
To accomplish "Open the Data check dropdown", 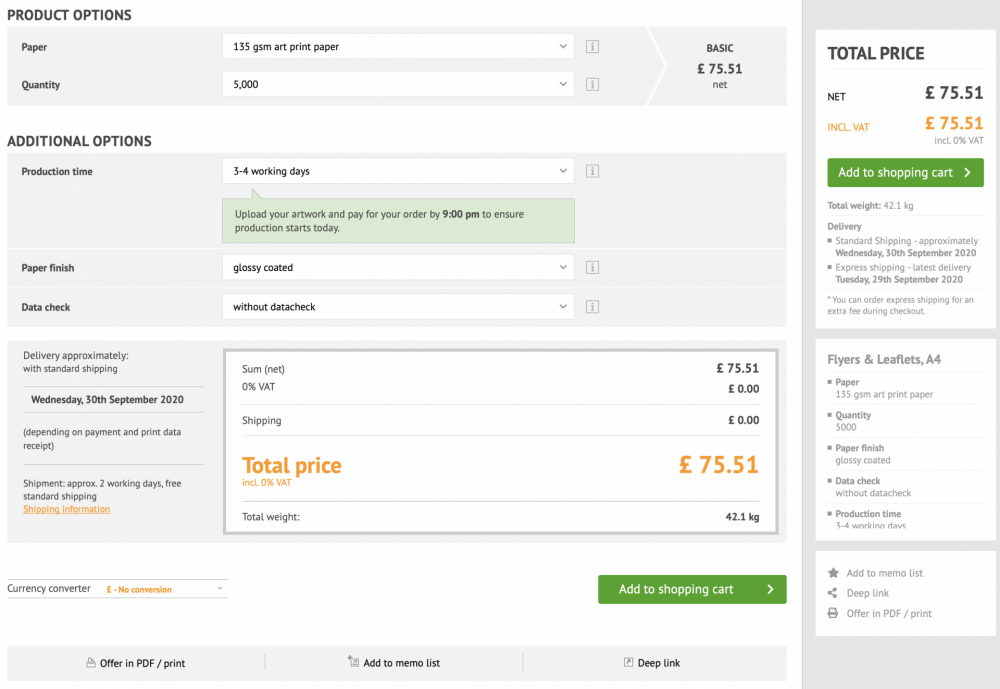I will 398,307.
